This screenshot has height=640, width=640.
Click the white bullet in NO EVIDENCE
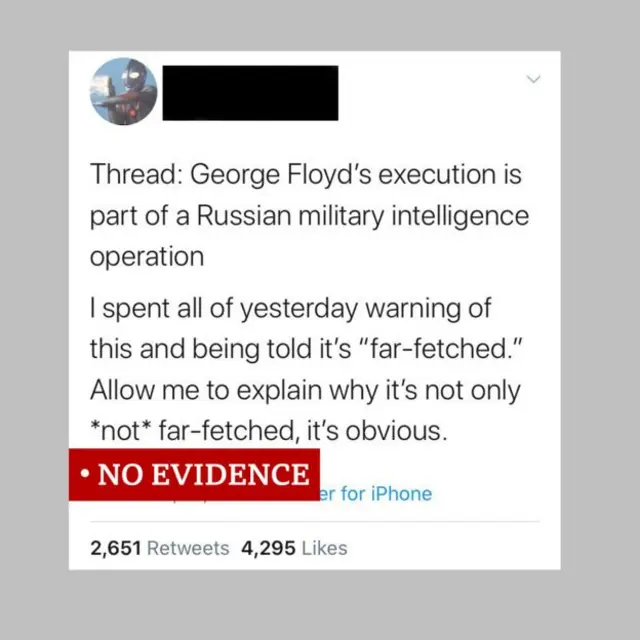click(x=88, y=475)
